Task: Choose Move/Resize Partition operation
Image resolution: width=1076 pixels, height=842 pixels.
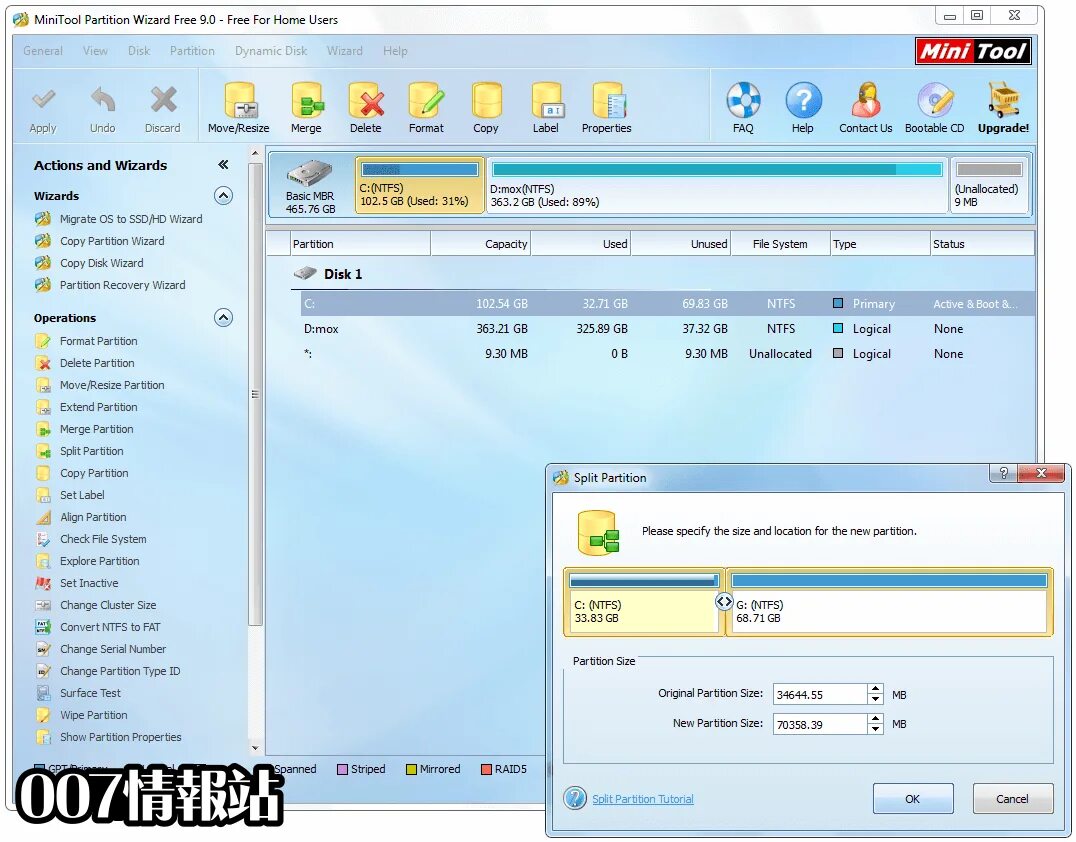Action: click(112, 385)
